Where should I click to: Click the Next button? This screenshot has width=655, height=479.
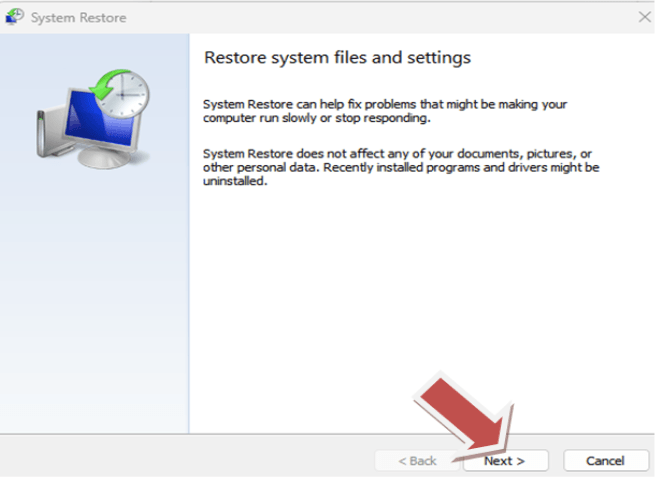505,461
